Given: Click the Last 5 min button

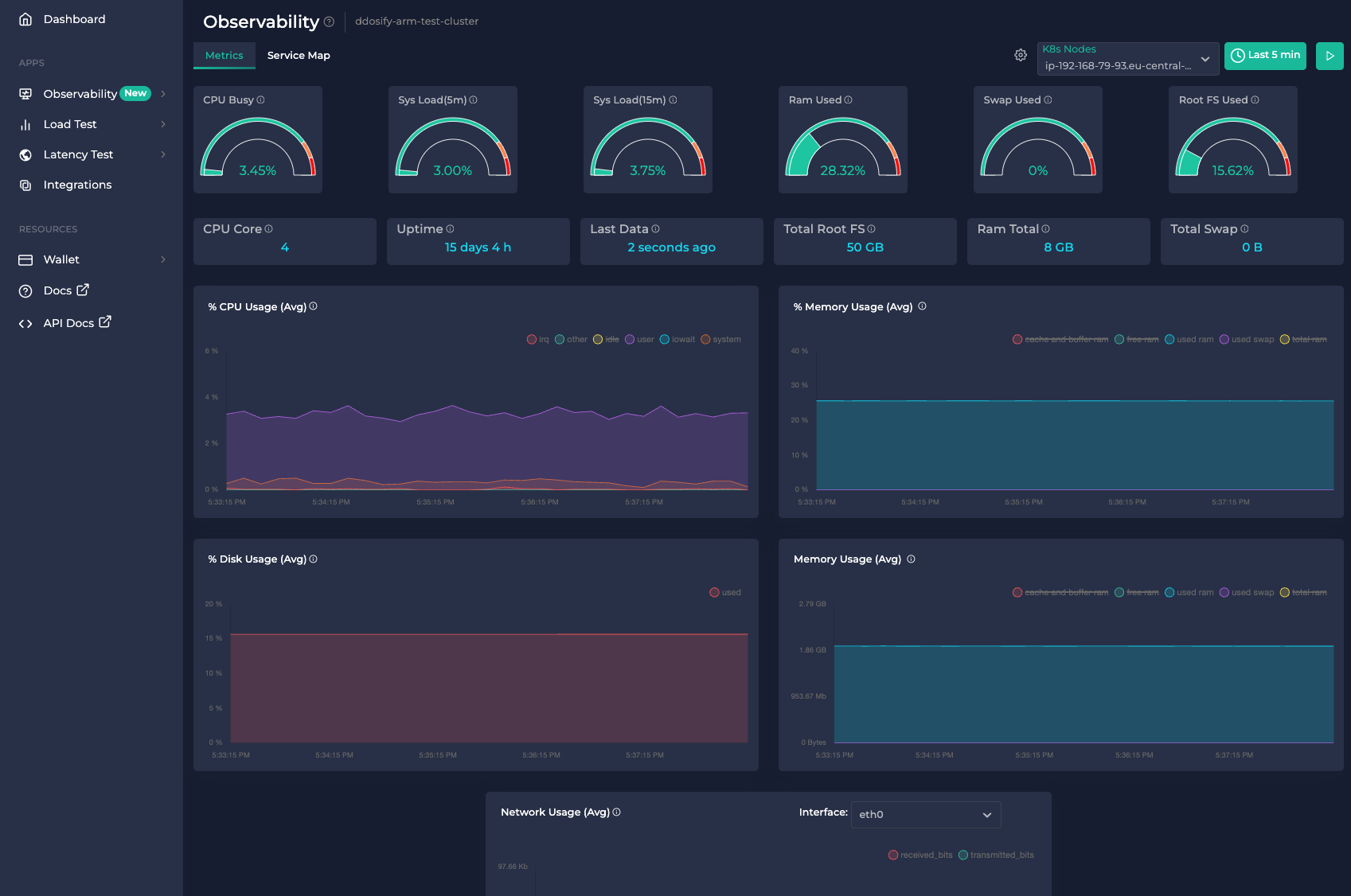Looking at the screenshot, I should (1265, 56).
